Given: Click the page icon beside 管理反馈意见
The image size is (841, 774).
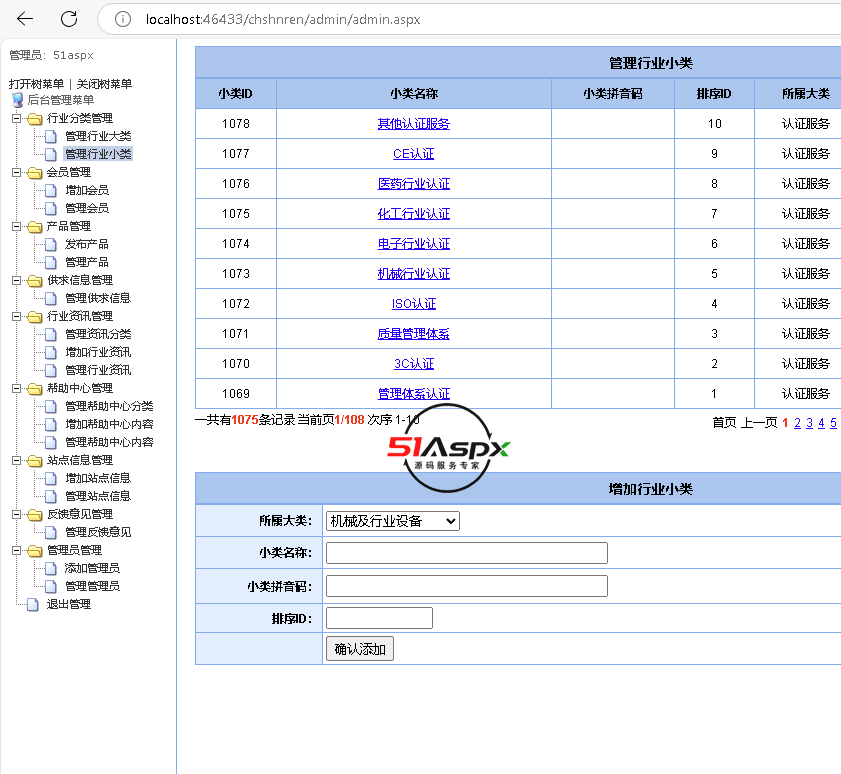Looking at the screenshot, I should click(51, 532).
